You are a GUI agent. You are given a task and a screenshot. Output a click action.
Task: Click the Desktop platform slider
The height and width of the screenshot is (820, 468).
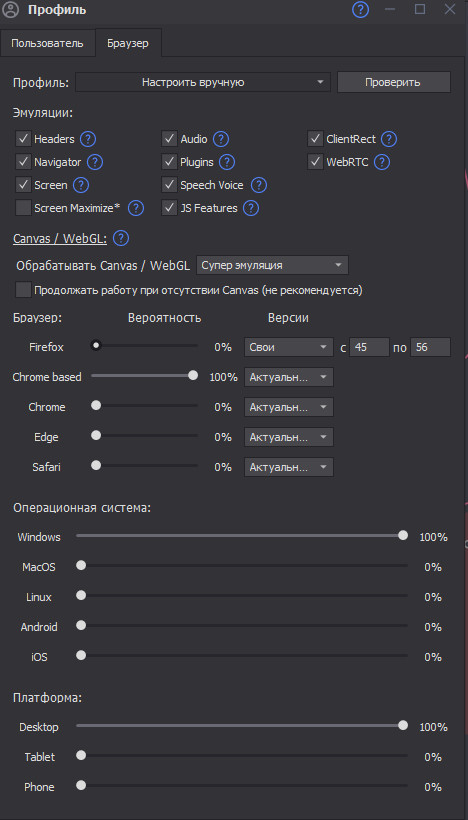(242, 725)
